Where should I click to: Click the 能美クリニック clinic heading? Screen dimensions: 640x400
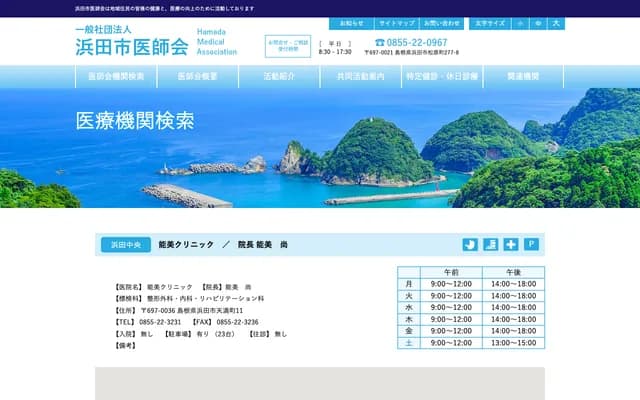tap(185, 244)
